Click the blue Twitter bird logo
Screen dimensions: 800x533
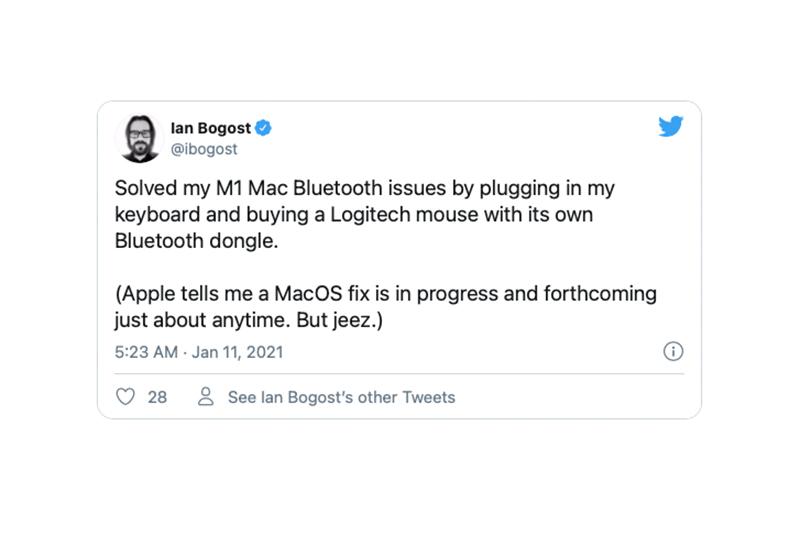tap(670, 128)
